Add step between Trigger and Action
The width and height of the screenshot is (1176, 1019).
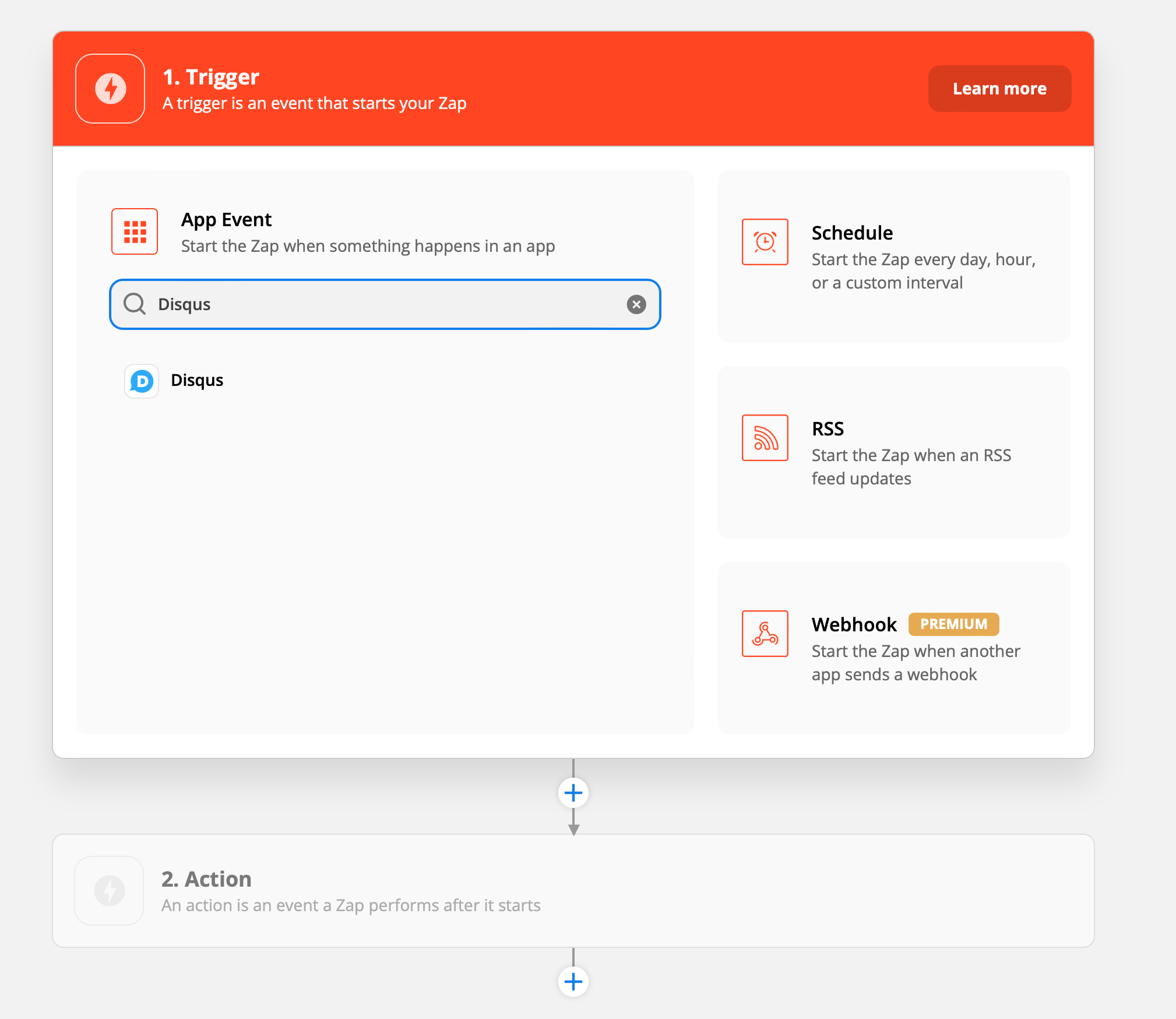click(573, 793)
